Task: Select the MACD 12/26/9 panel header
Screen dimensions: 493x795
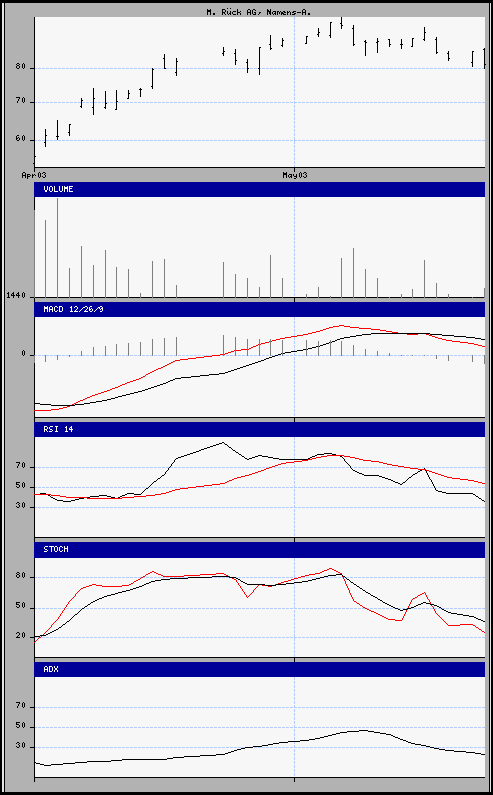Action: (259, 309)
